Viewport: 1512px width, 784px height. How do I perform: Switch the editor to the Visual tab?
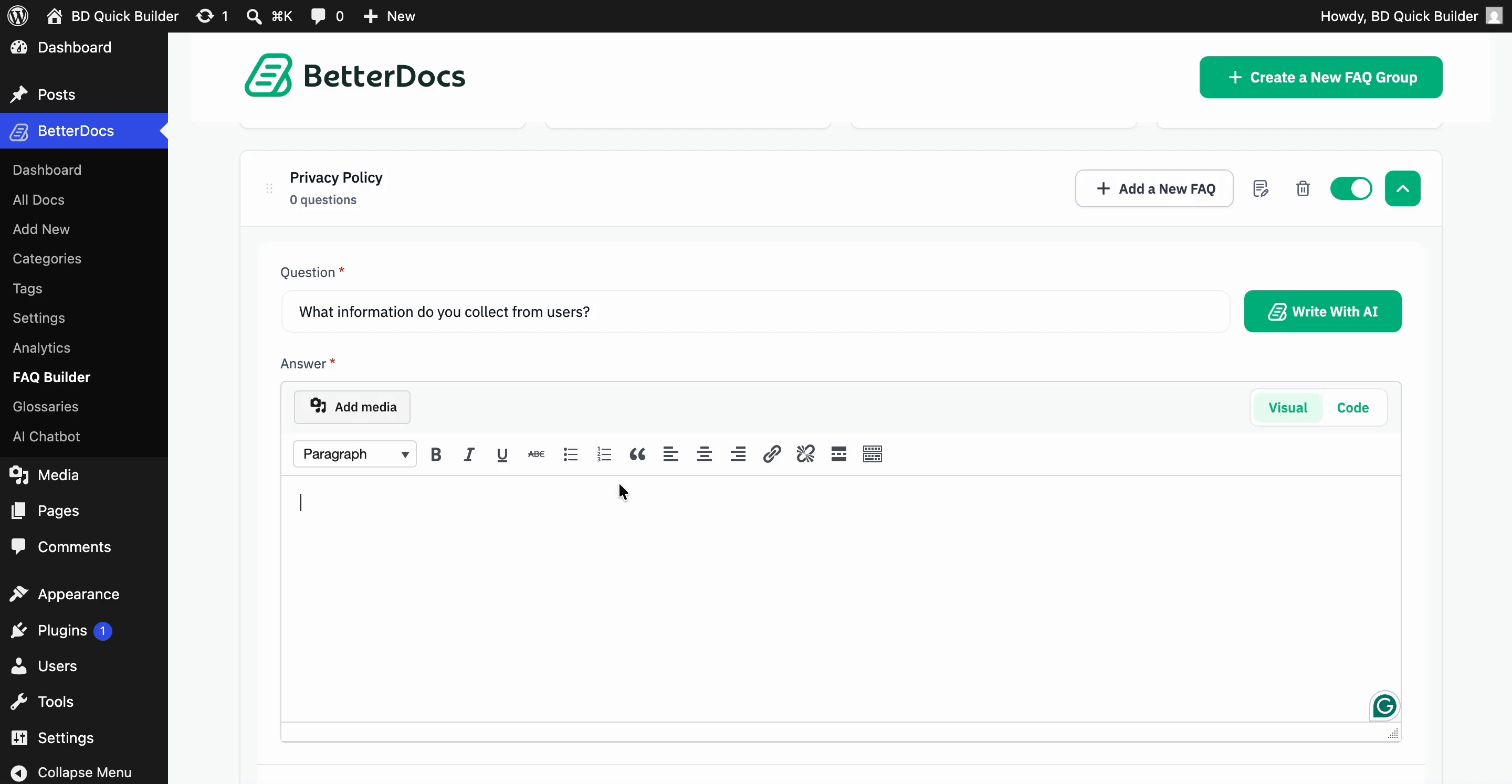click(x=1288, y=408)
